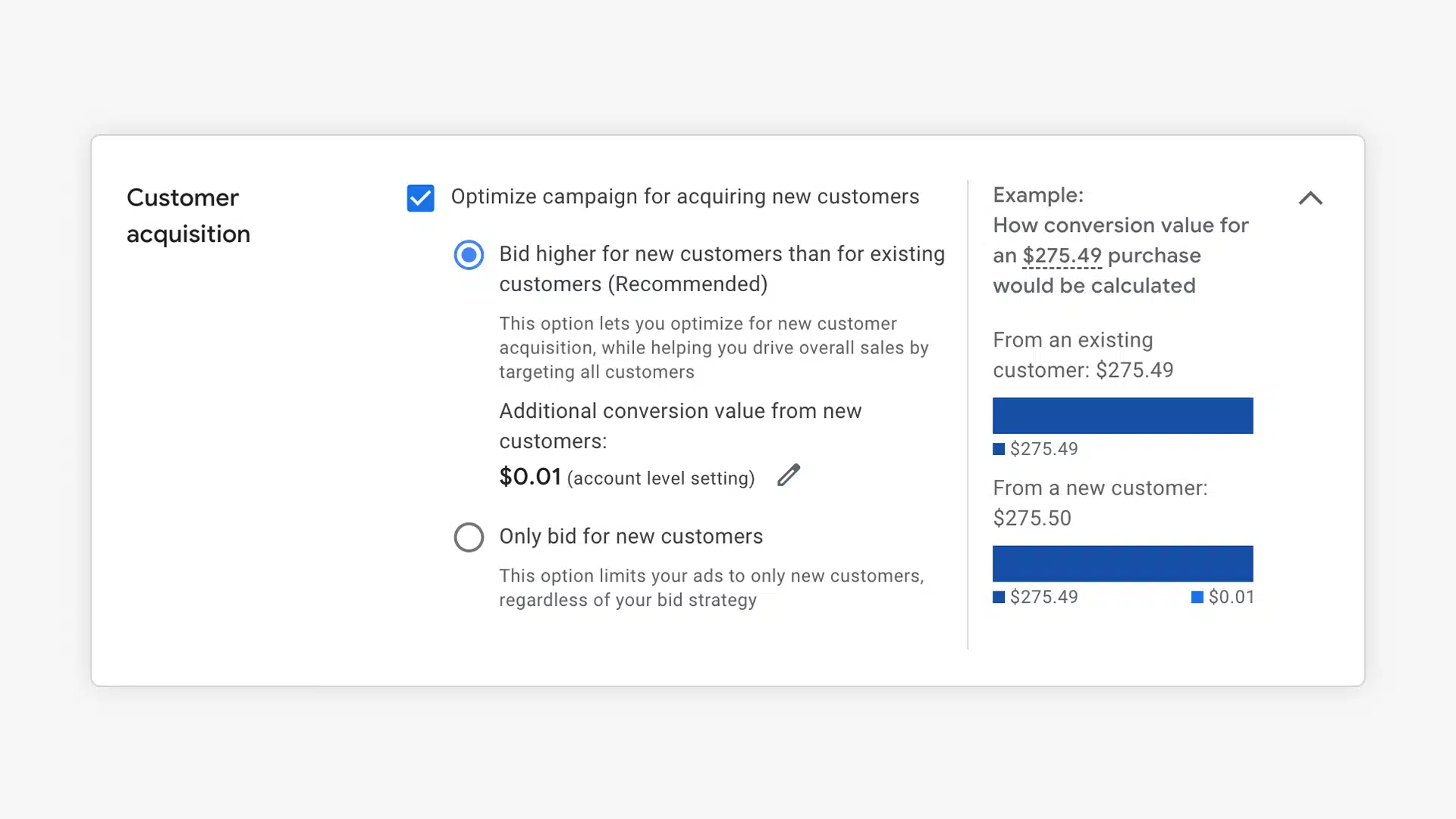Screen dimensions: 1456x819
Task: Click the $0.01 account level setting value
Action: coord(529,477)
